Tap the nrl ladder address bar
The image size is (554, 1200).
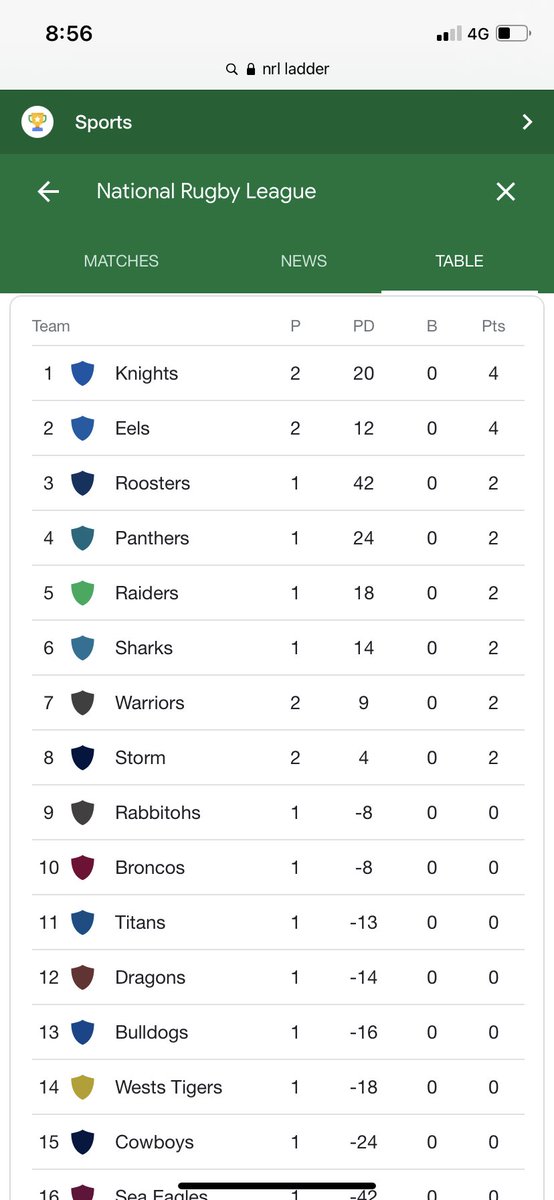pyautogui.click(x=277, y=69)
